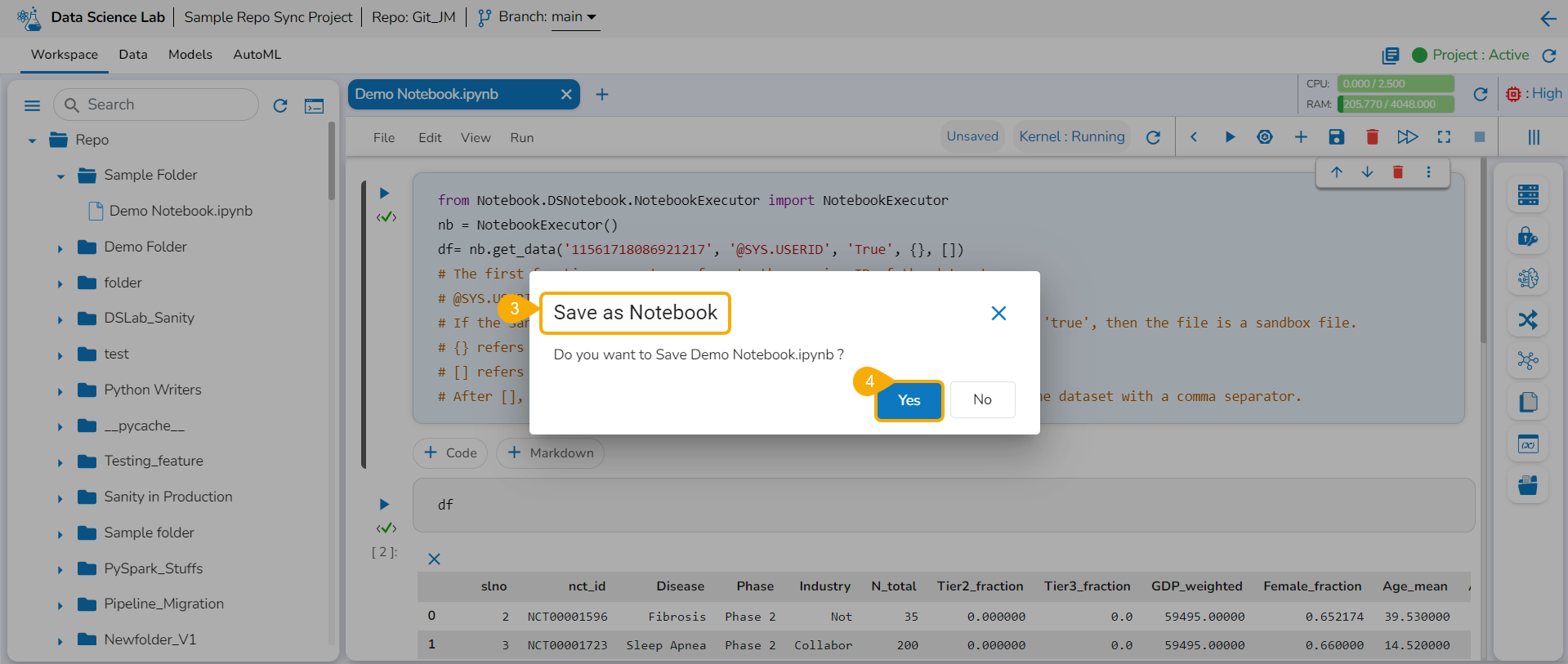Click the red delete cell toolbar icon

pos(1372,137)
